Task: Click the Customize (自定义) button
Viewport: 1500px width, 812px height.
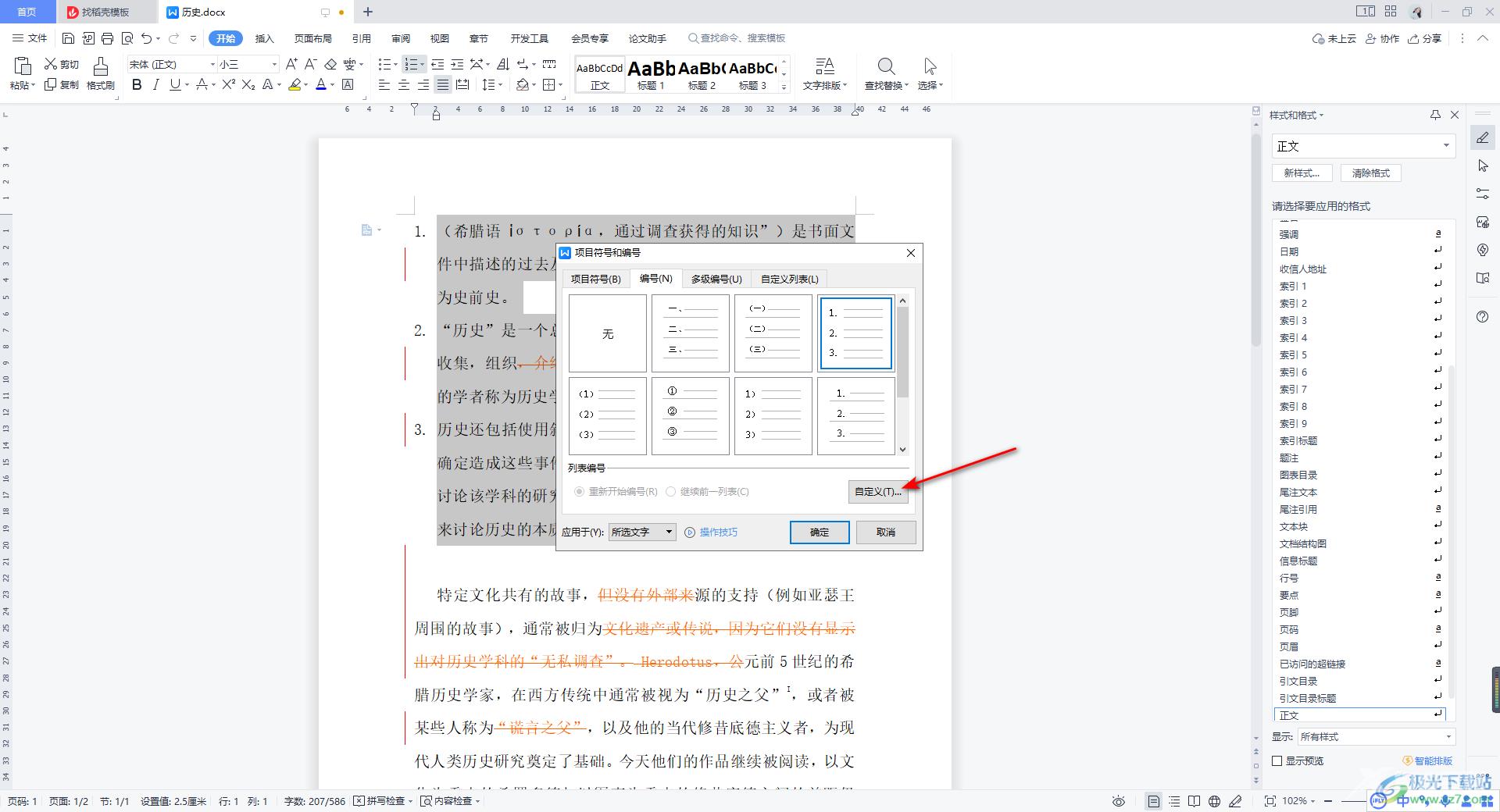Action: [878, 492]
